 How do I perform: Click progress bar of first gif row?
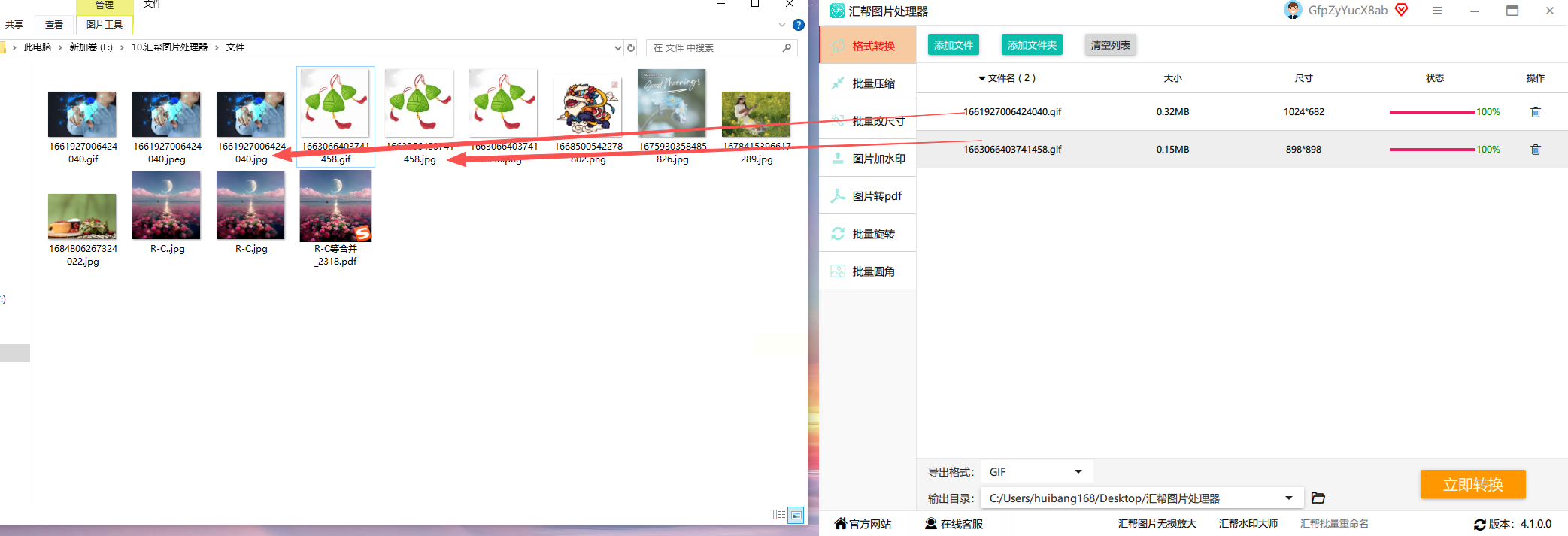click(x=1433, y=112)
